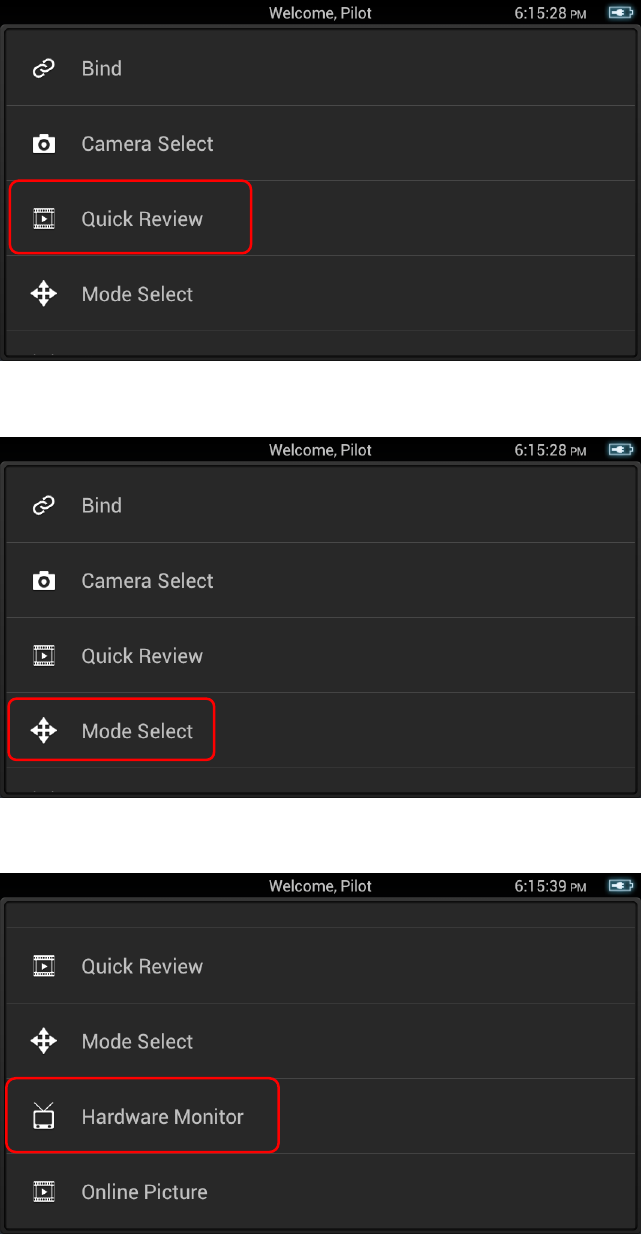641x1234 pixels.
Task: Choose Mode Select in the bottom screenshot
Action: [x=137, y=1041]
